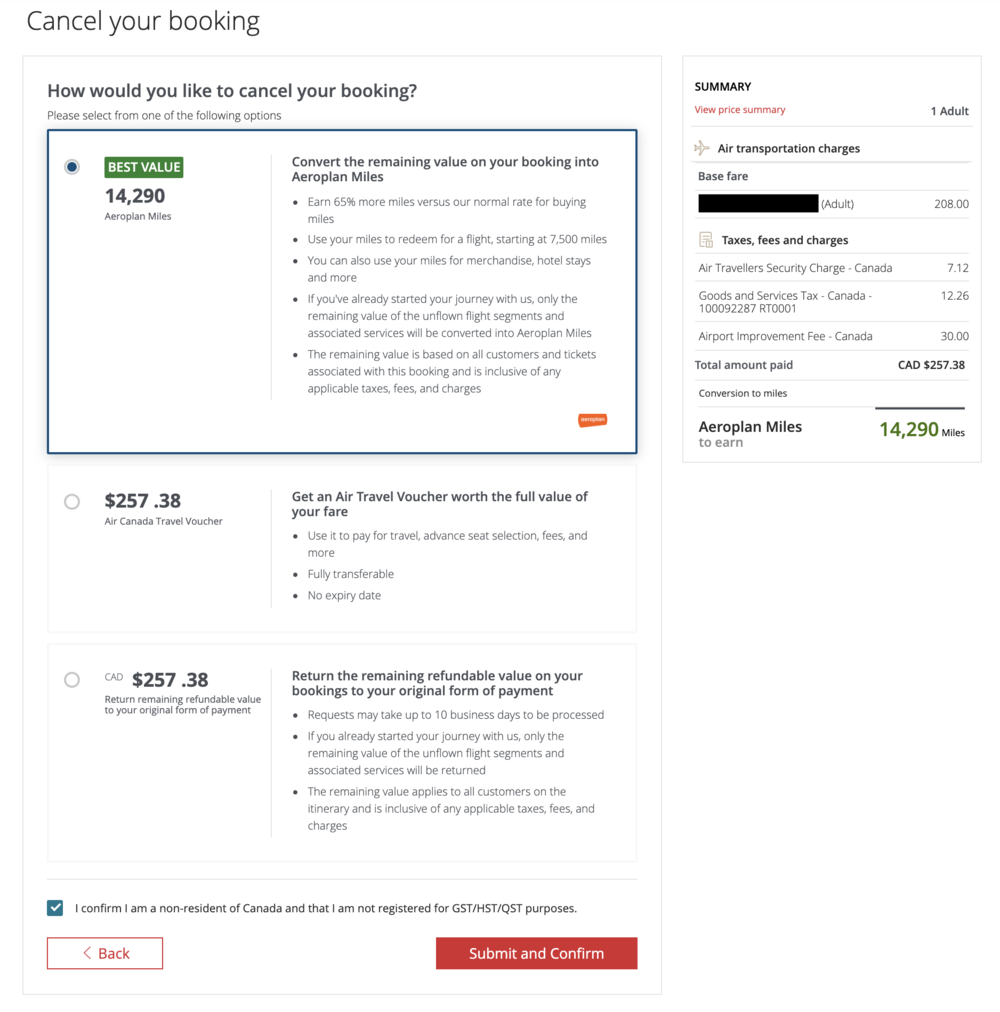
Task: Click the green BEST VALUE badge
Action: click(144, 167)
